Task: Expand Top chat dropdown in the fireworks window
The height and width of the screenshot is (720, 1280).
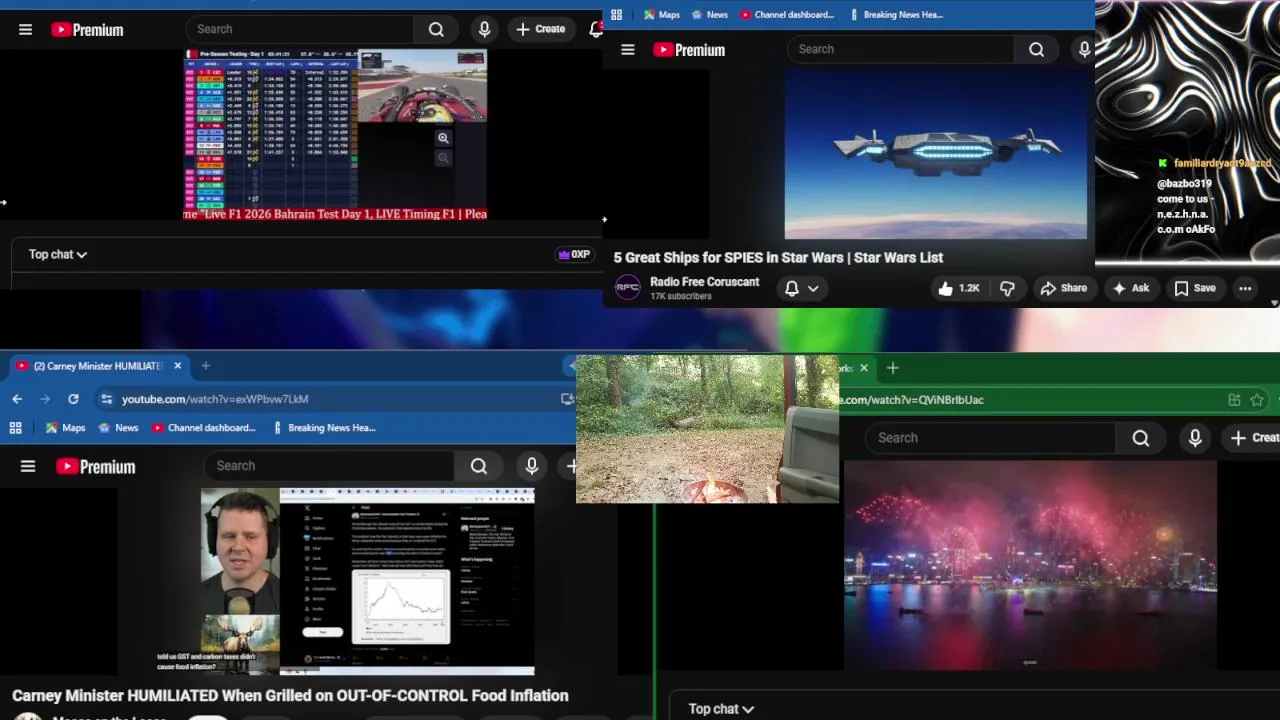Action: point(721,709)
